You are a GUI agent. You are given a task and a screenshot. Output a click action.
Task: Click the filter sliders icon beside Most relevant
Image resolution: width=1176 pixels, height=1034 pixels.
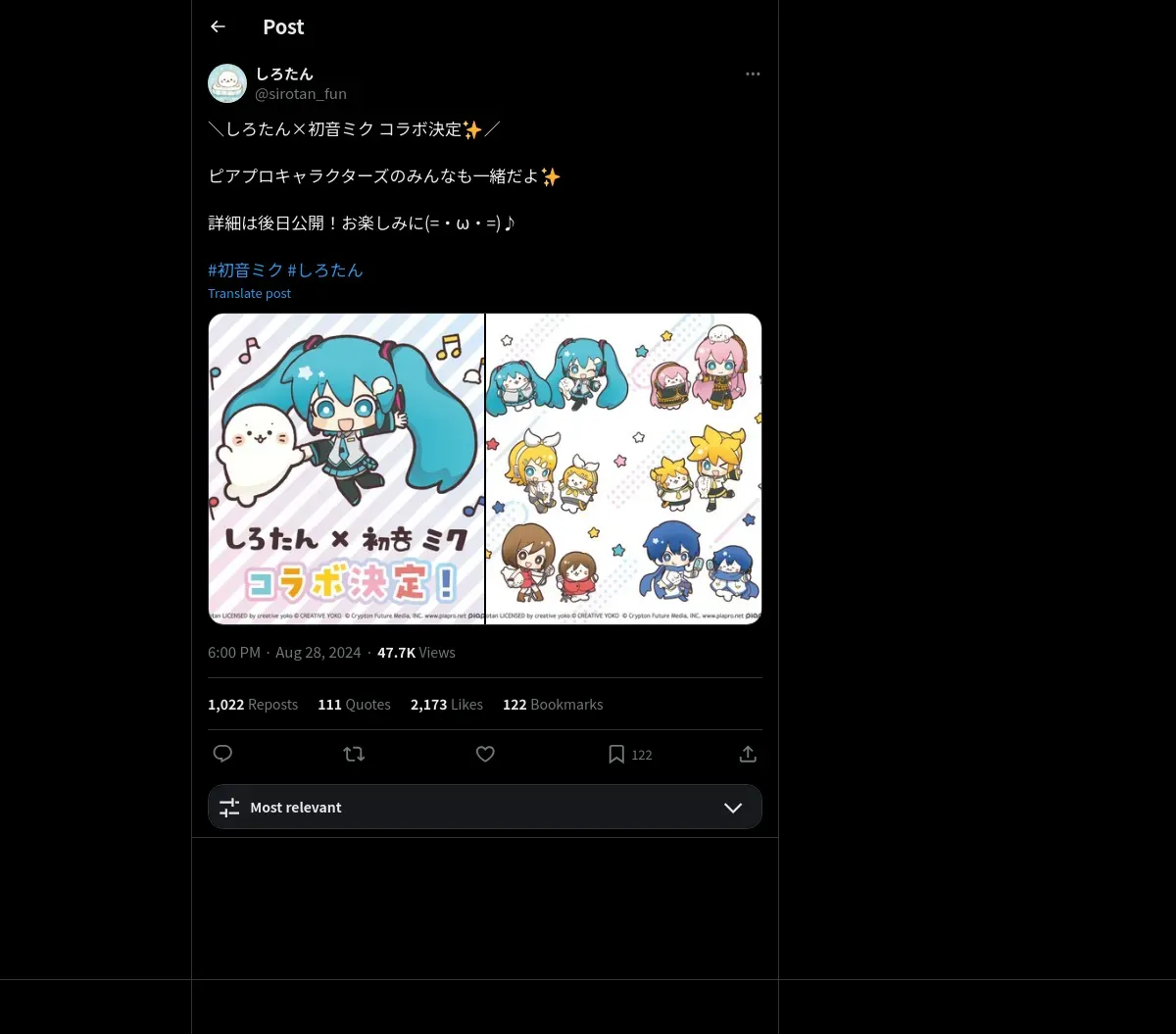click(229, 808)
